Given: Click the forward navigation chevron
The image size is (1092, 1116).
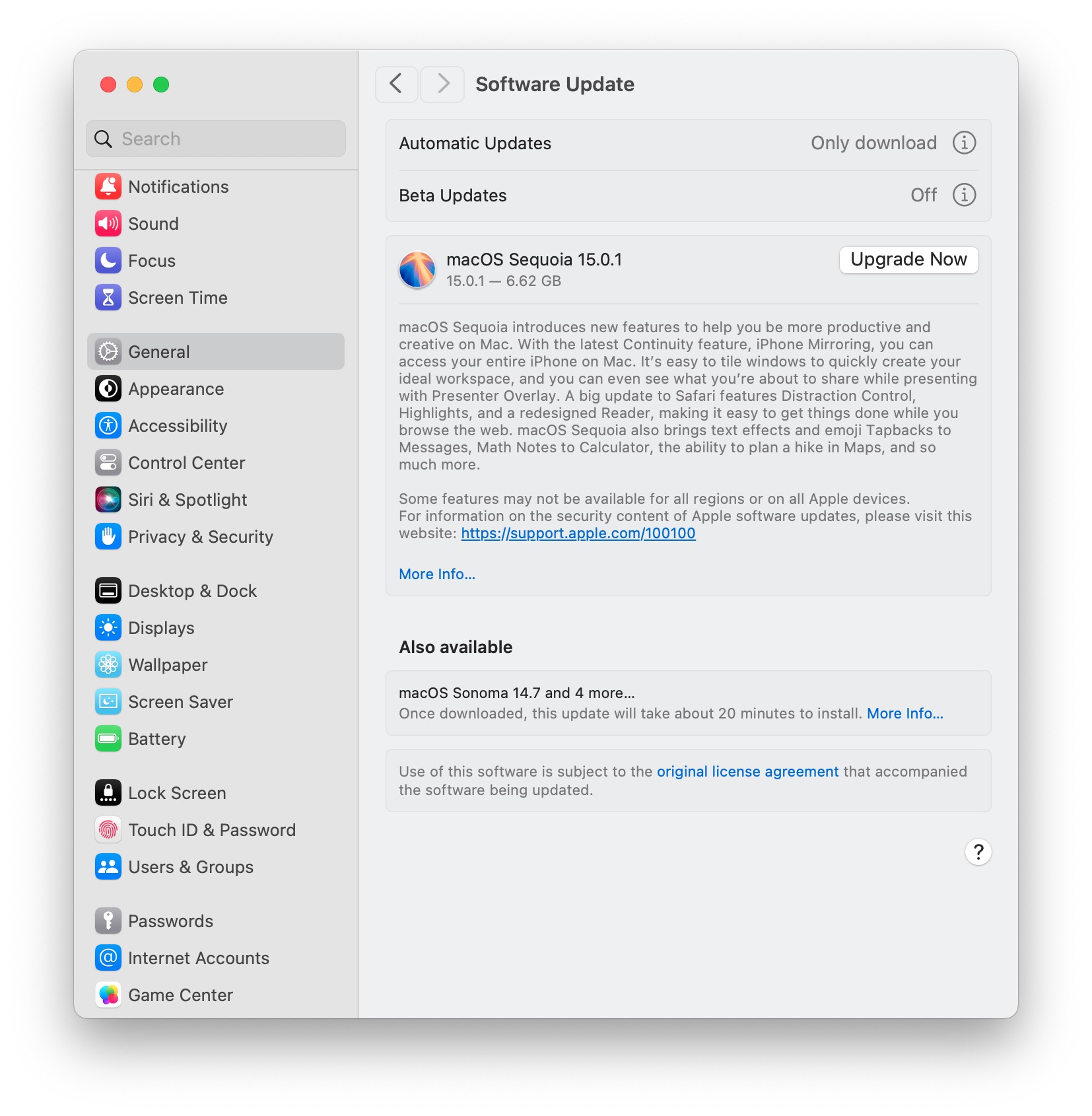Looking at the screenshot, I should (x=441, y=84).
